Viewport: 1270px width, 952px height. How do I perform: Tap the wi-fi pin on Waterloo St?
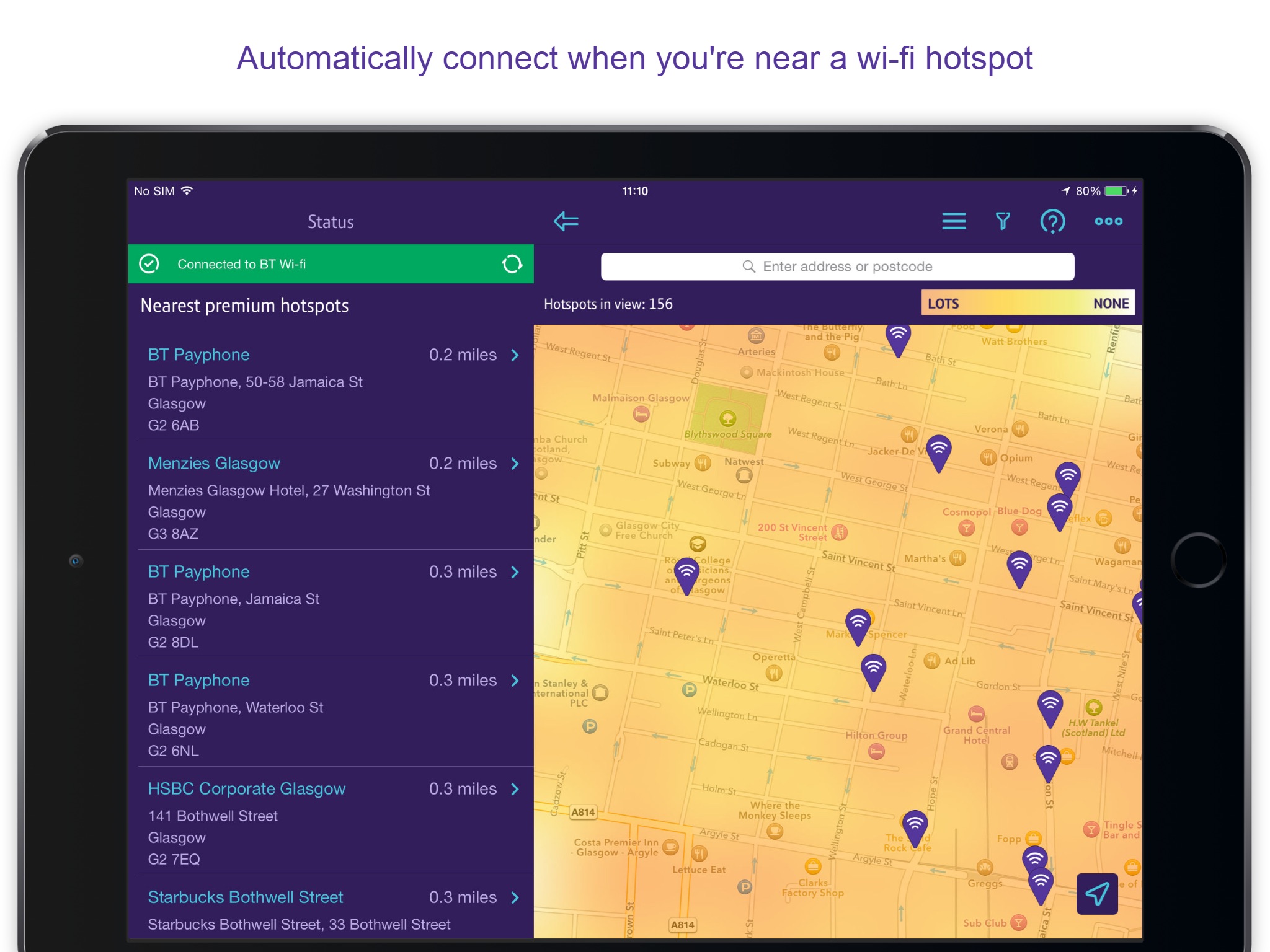873,670
